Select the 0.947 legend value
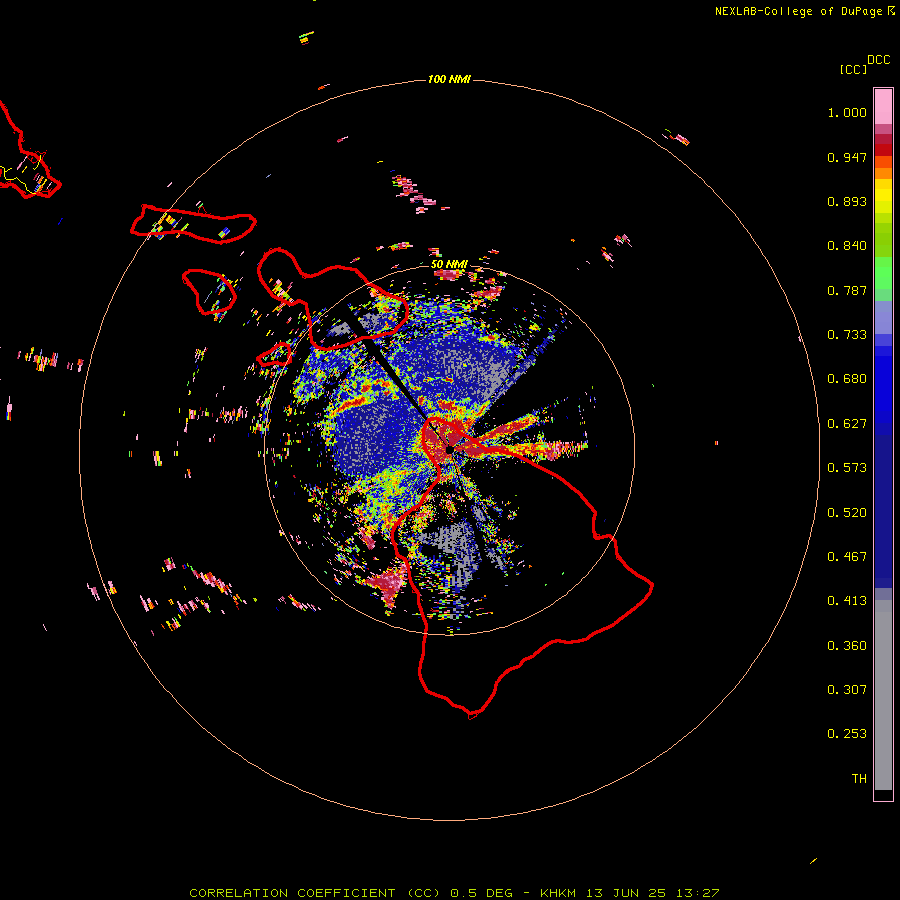 click(847, 157)
